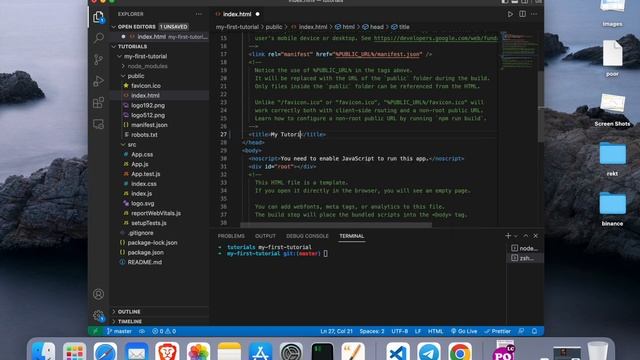Image resolution: width=640 pixels, height=360 pixels.
Task: Open Visual Studio Code from the dock
Action: click(x=398, y=352)
